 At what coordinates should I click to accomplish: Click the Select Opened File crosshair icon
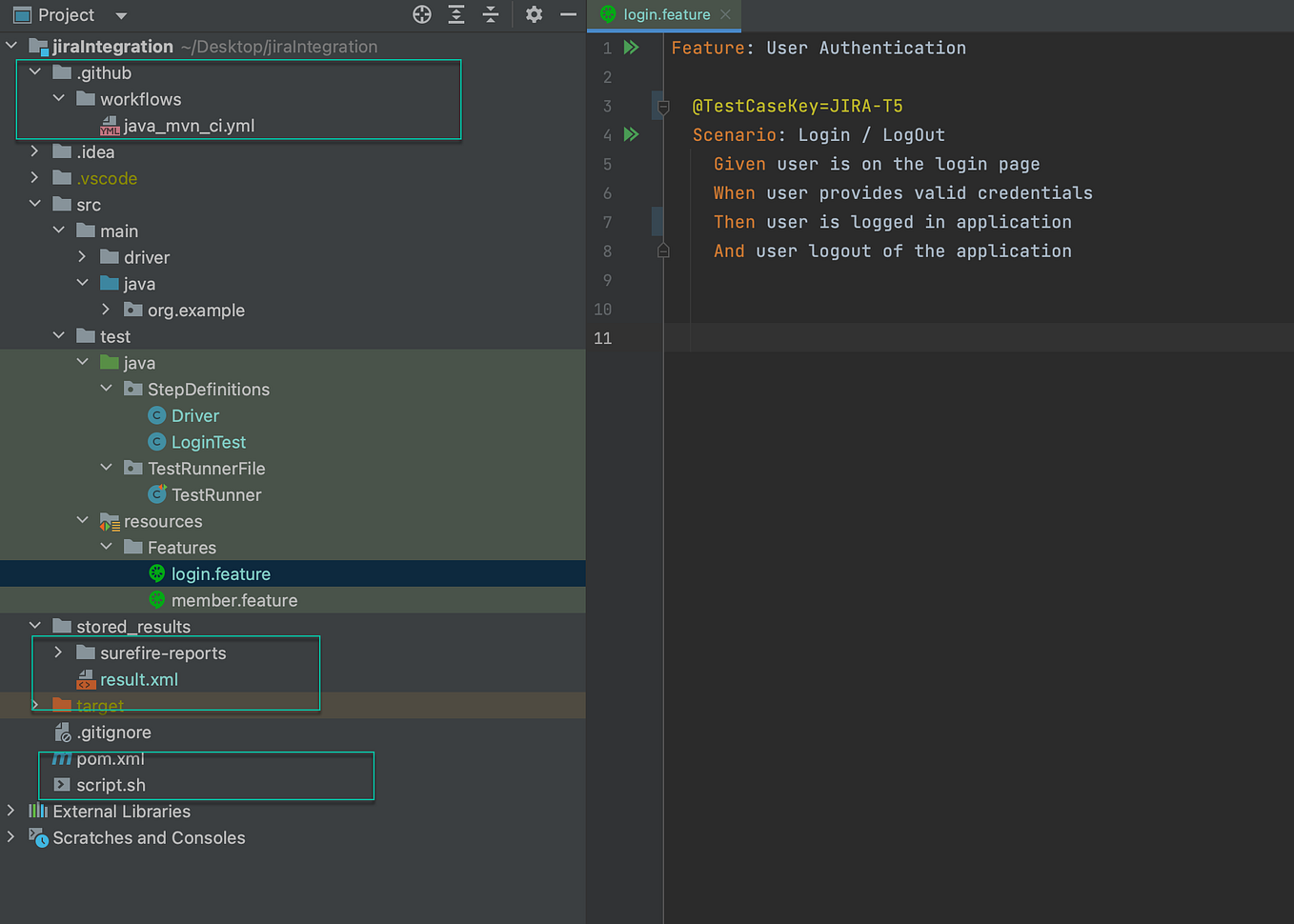tap(422, 14)
